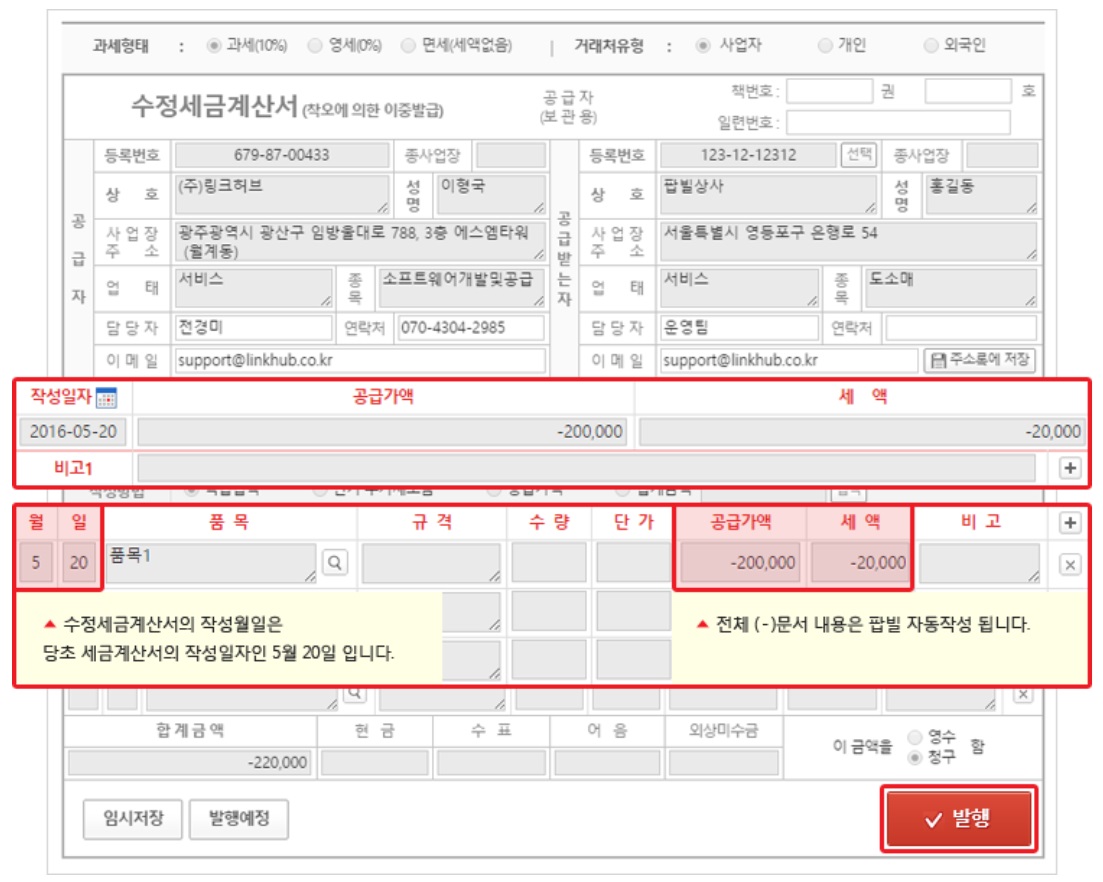
Task: Click the date field 2016-05-20
Action: click(73, 431)
